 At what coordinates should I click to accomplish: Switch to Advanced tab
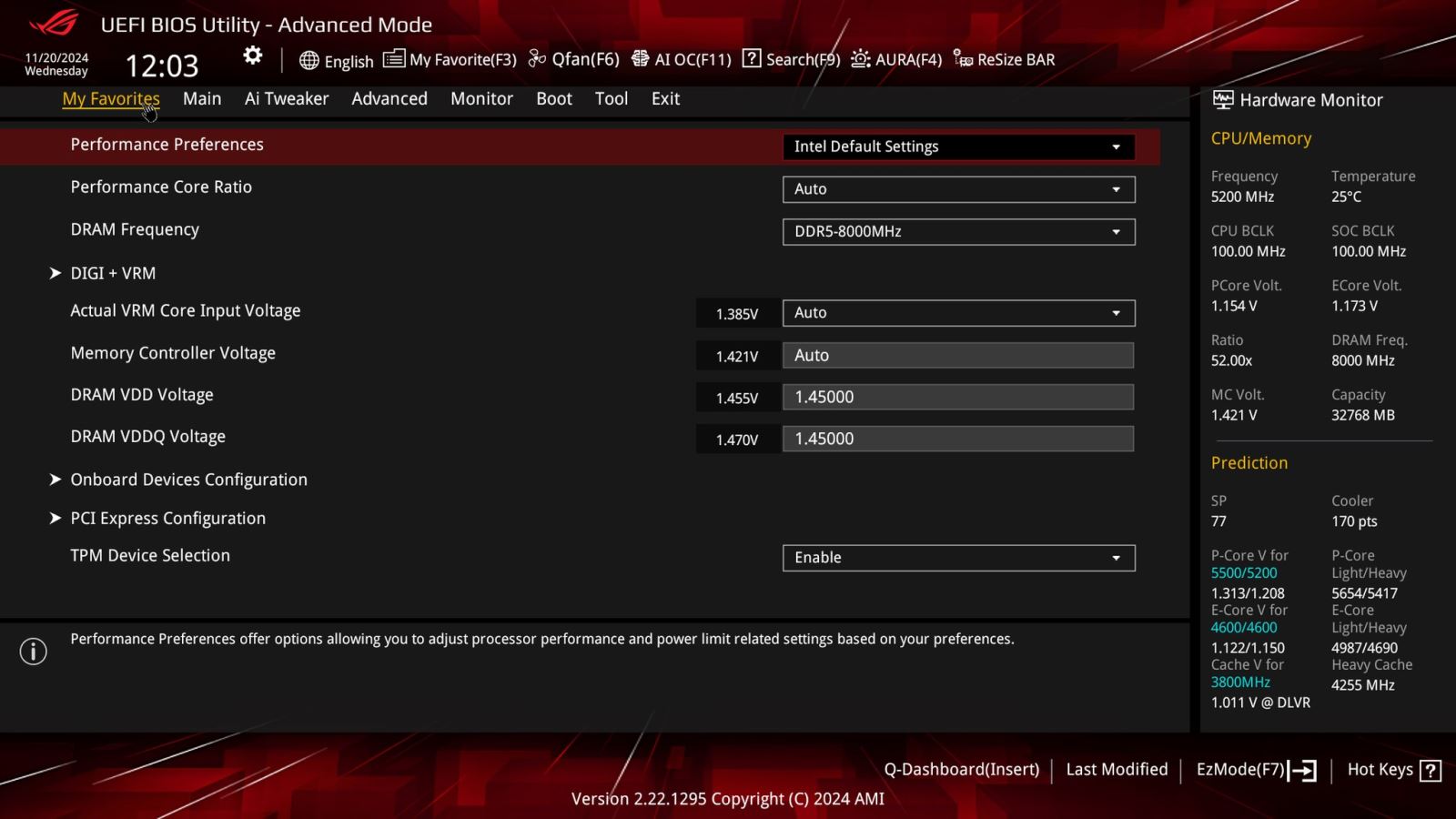point(389,98)
